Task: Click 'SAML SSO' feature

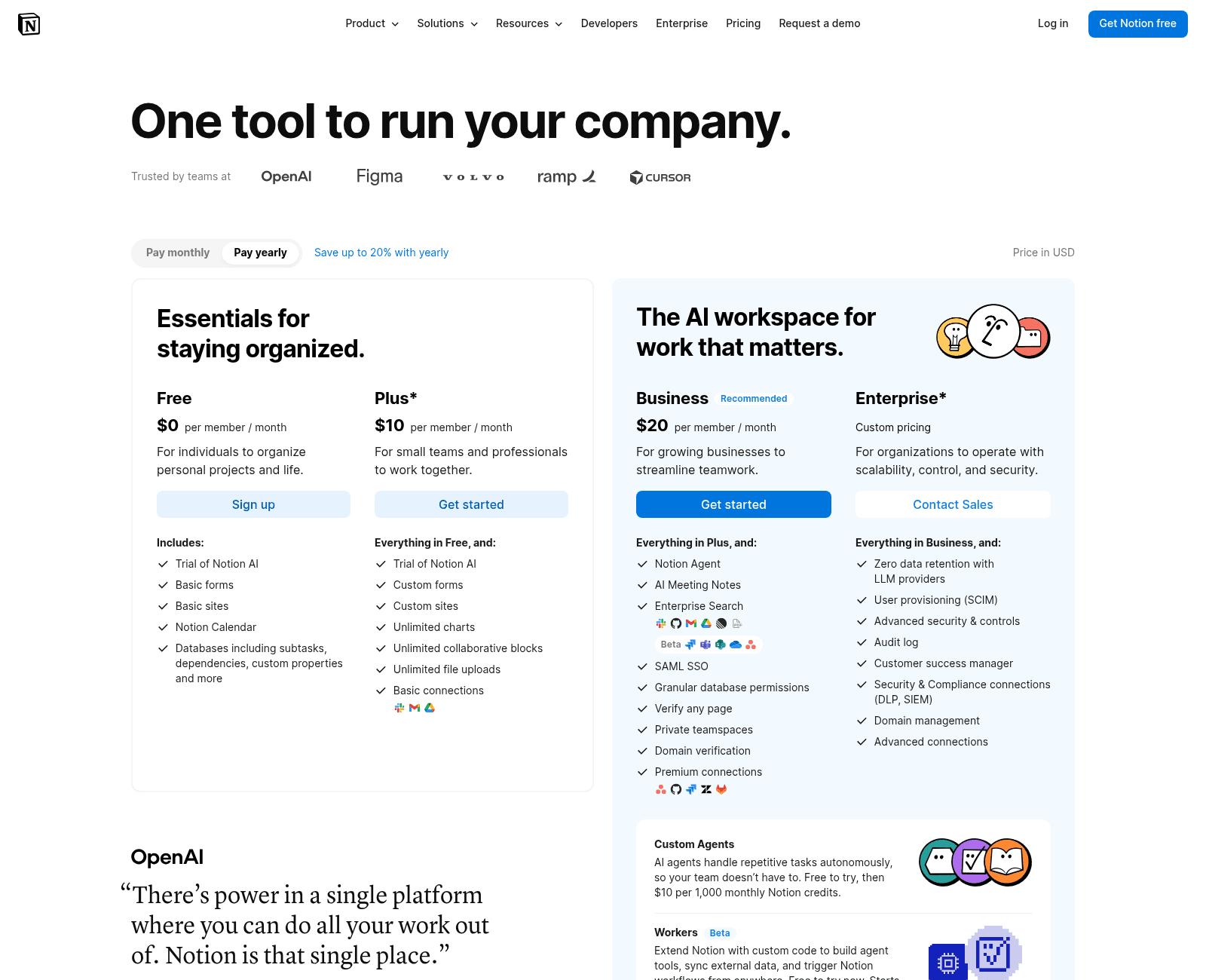Action: pyautogui.click(x=681, y=666)
